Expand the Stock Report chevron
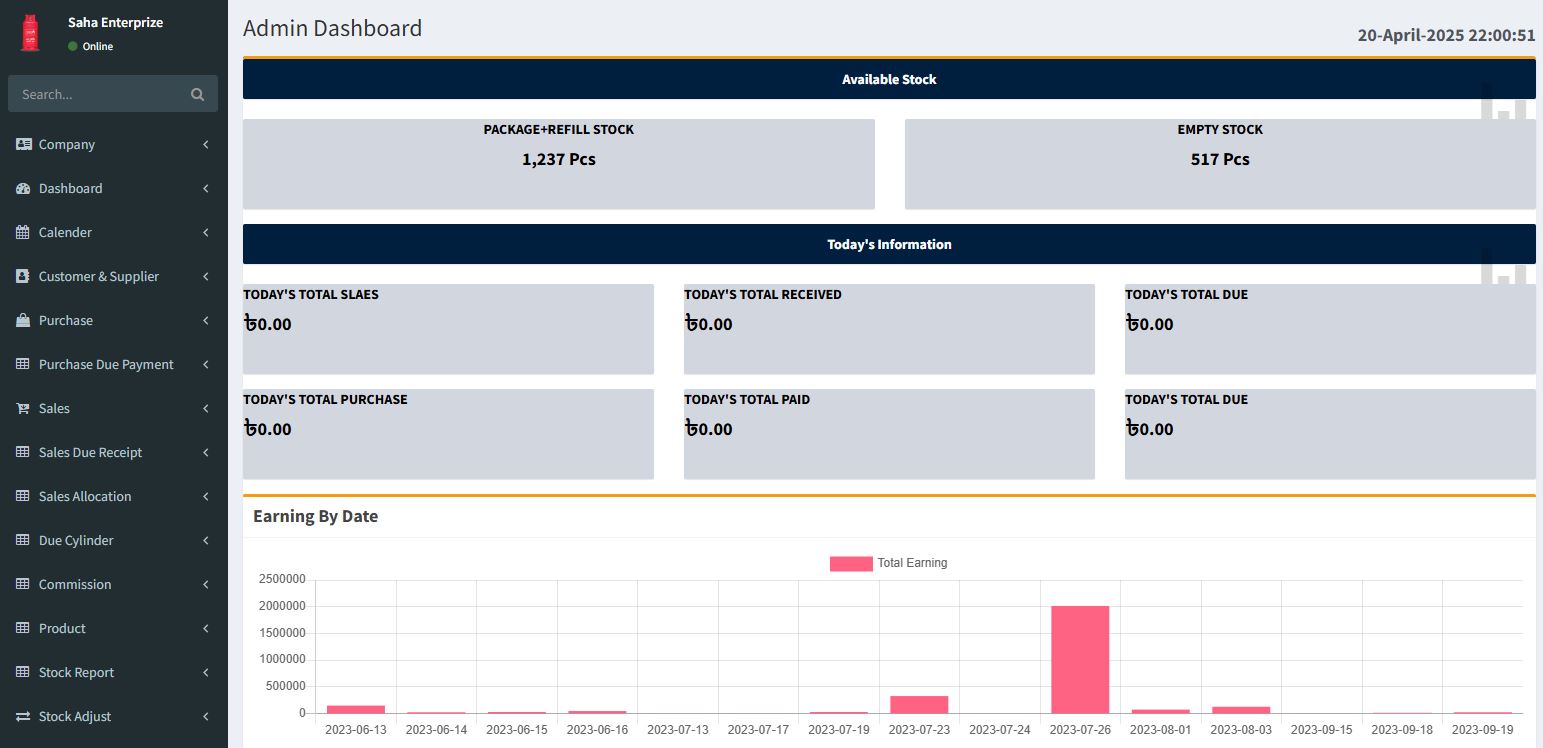This screenshot has height=748, width=1543. (206, 673)
